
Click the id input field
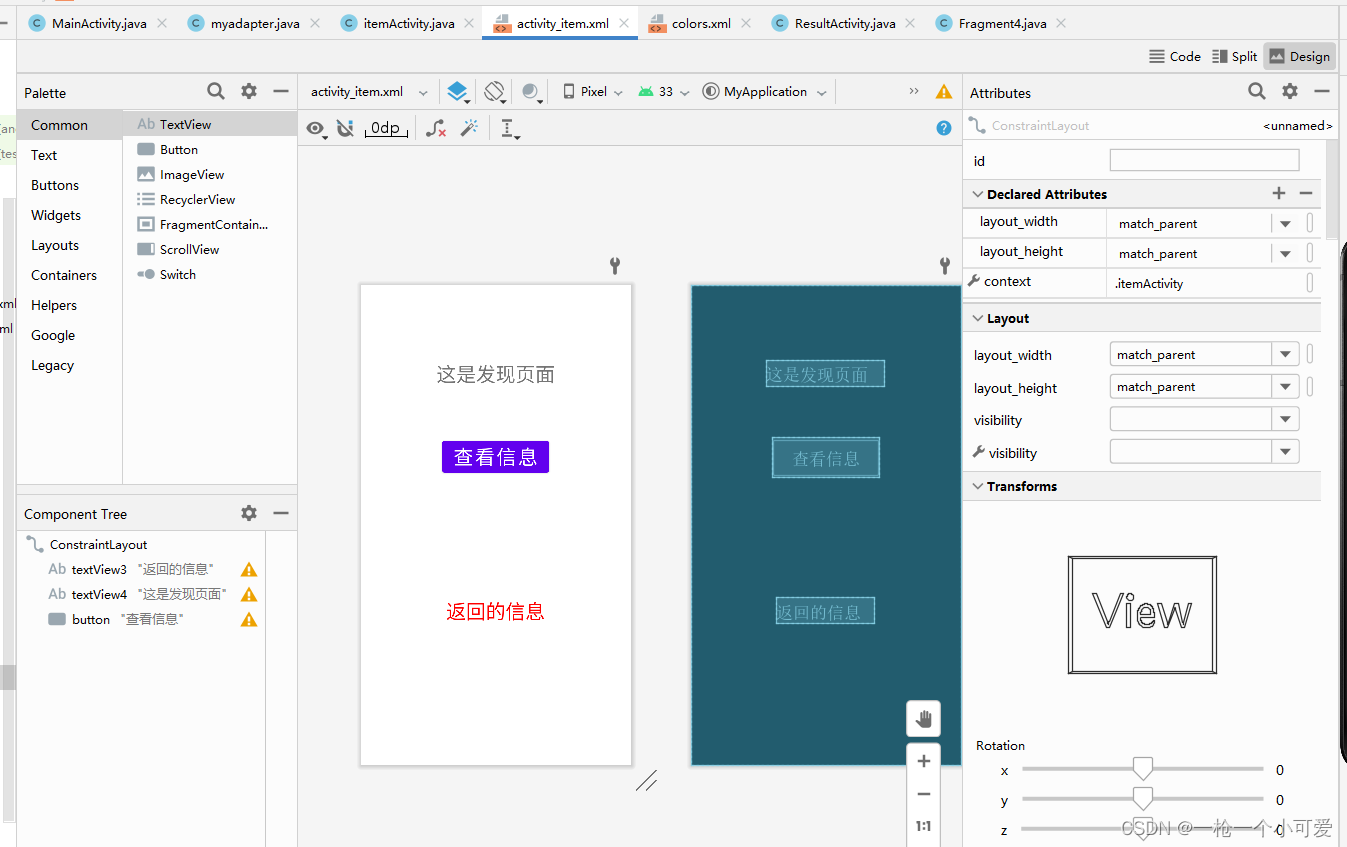[x=1203, y=160]
